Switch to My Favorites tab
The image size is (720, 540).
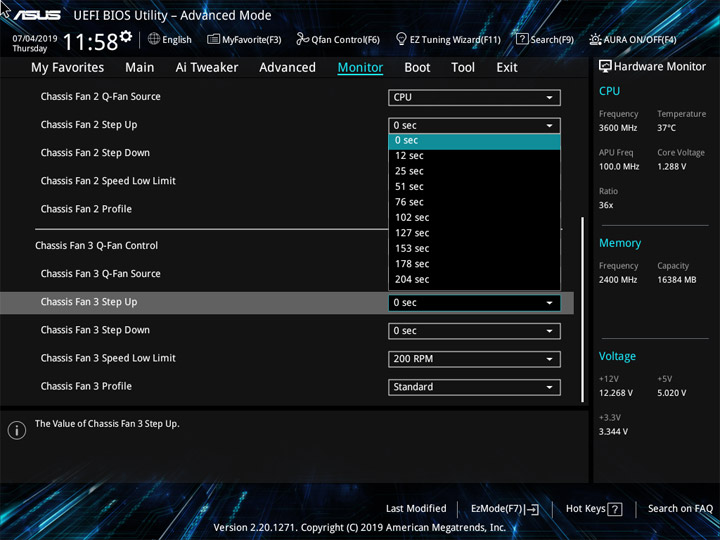point(68,68)
